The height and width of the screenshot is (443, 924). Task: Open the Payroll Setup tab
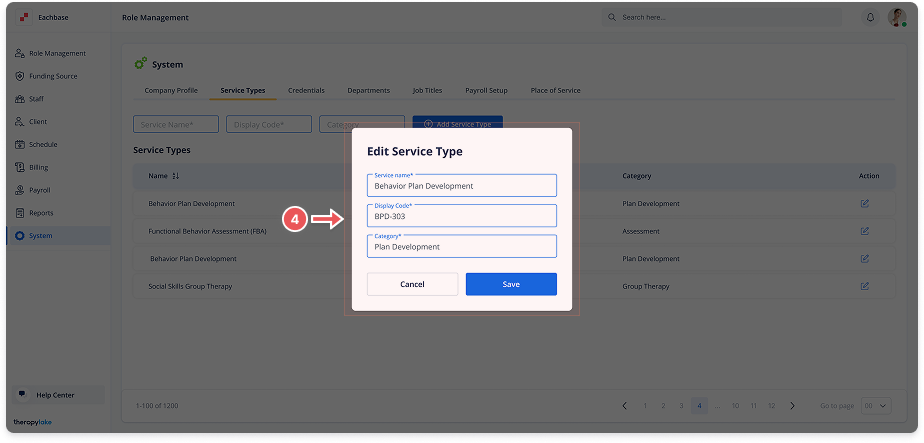(486, 91)
